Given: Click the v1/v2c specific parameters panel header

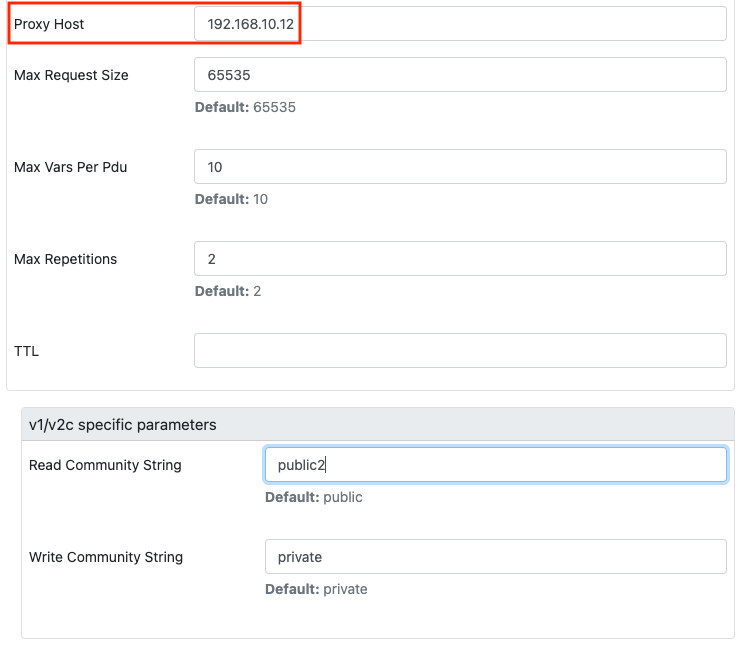Looking at the screenshot, I should click(378, 425).
